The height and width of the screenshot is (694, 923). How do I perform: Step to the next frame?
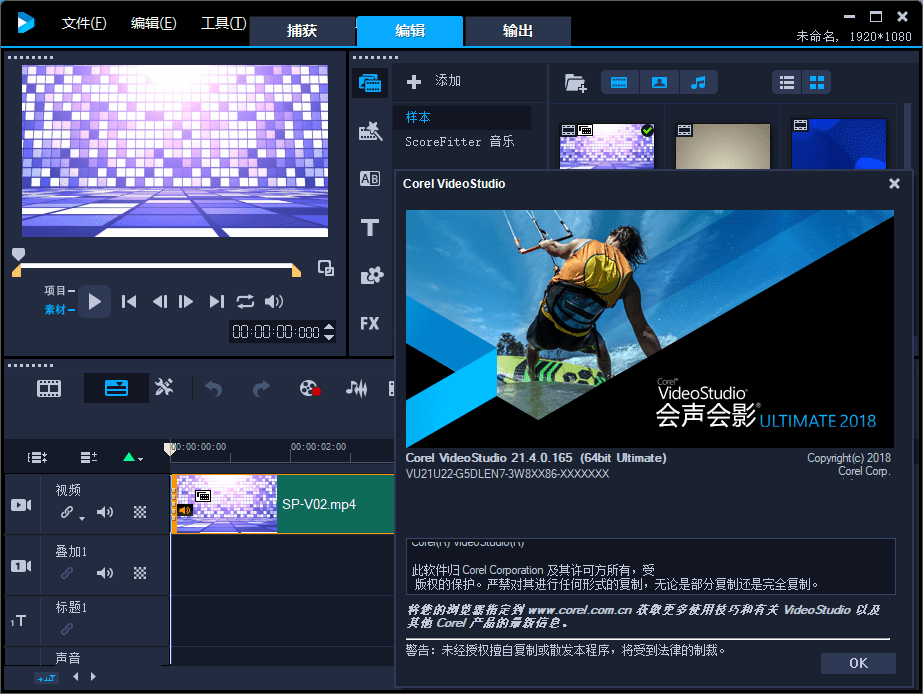pos(186,302)
